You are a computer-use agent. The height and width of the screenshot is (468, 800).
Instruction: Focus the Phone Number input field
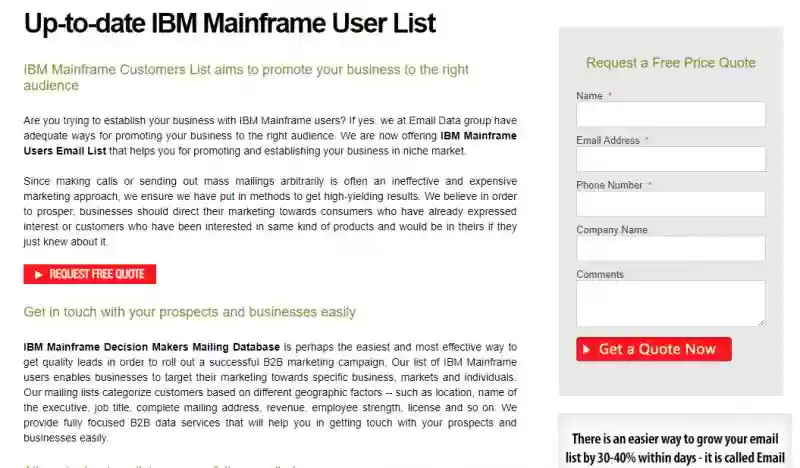pyautogui.click(x=670, y=204)
